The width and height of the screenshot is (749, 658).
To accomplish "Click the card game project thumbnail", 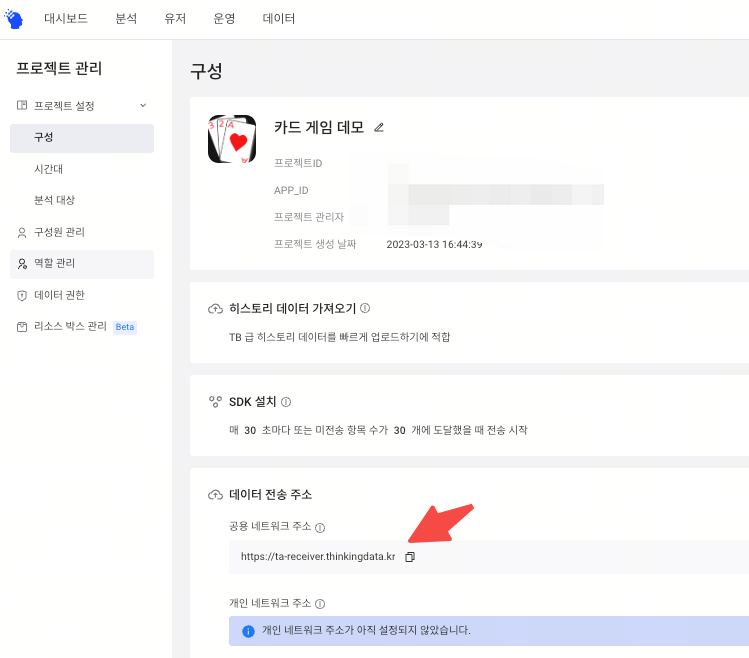I will (x=232, y=139).
